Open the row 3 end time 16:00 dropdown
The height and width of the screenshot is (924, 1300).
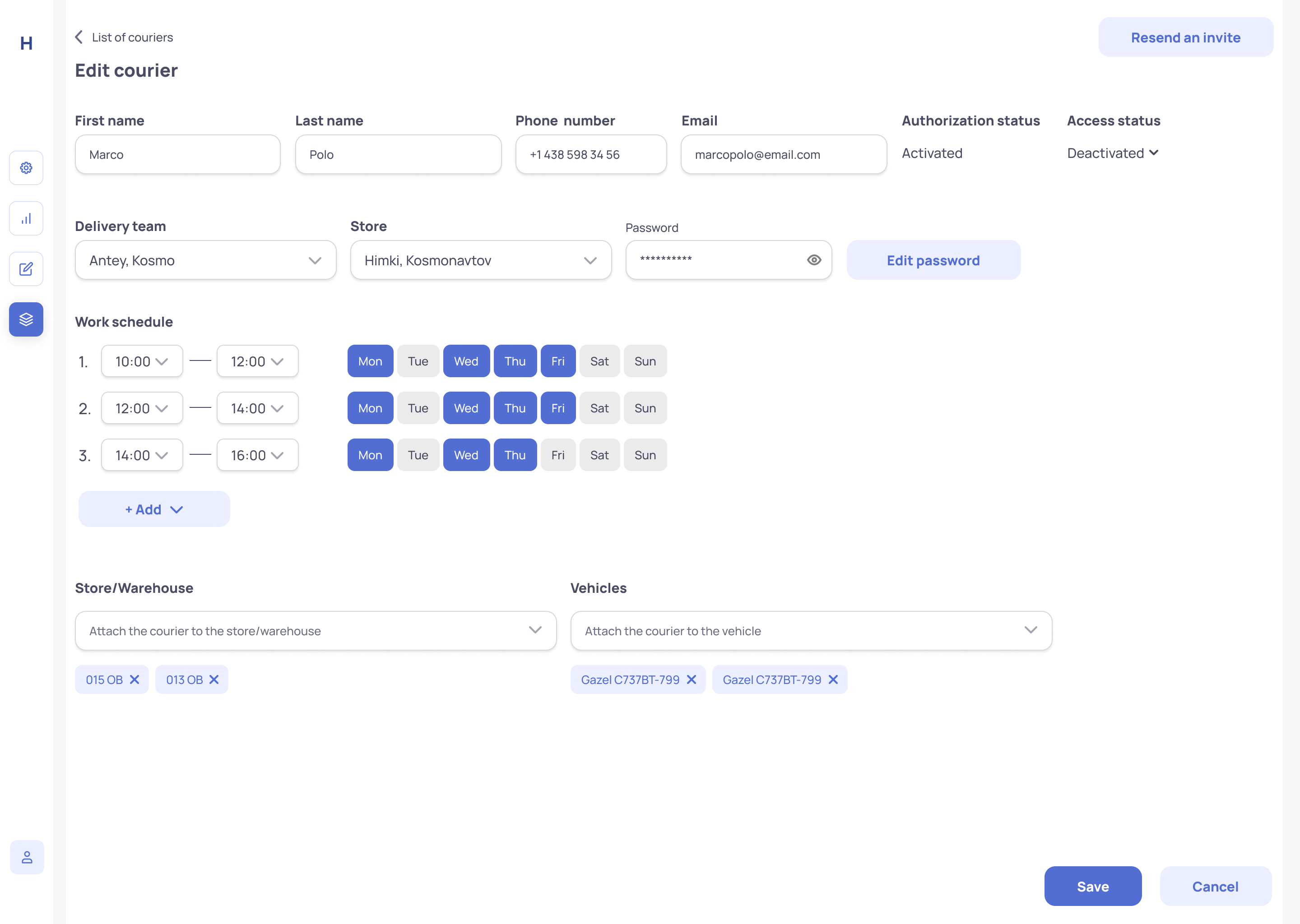tap(257, 455)
